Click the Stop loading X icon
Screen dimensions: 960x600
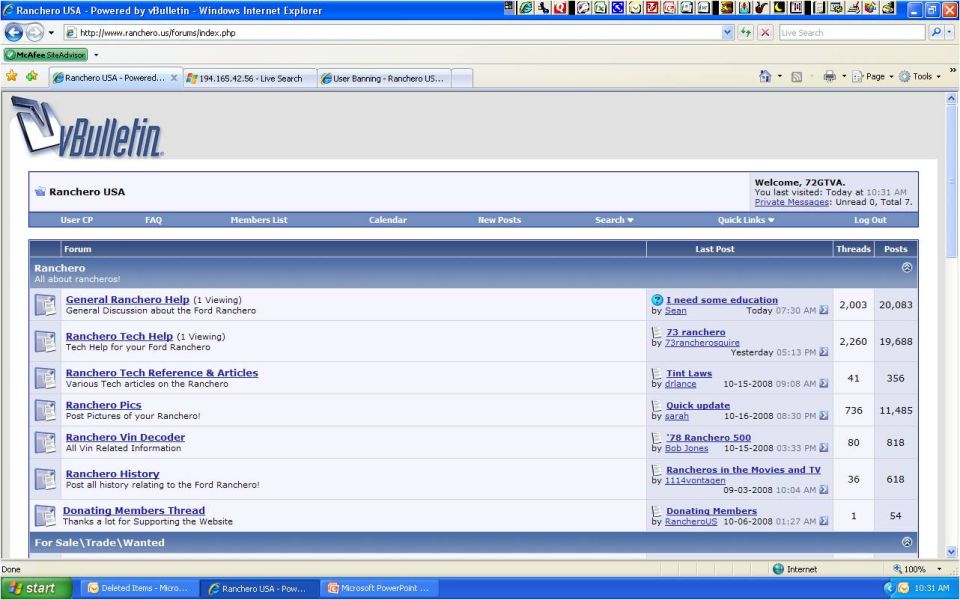[x=765, y=32]
